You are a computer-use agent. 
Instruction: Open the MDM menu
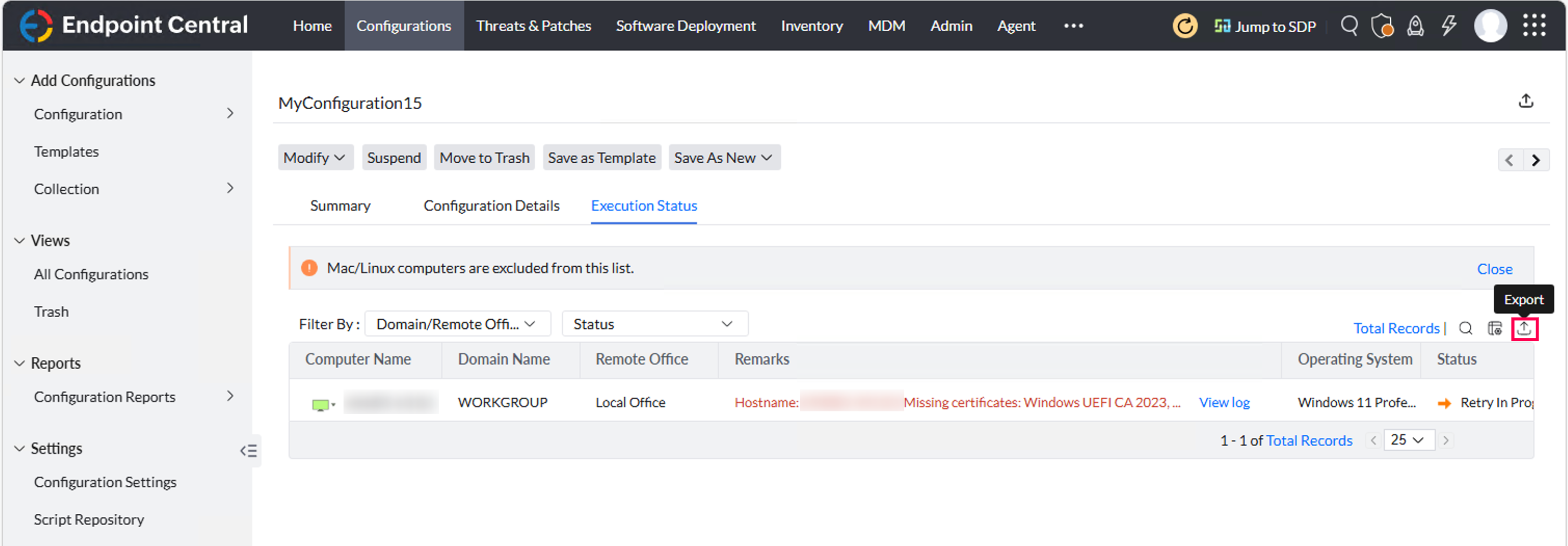pos(886,25)
